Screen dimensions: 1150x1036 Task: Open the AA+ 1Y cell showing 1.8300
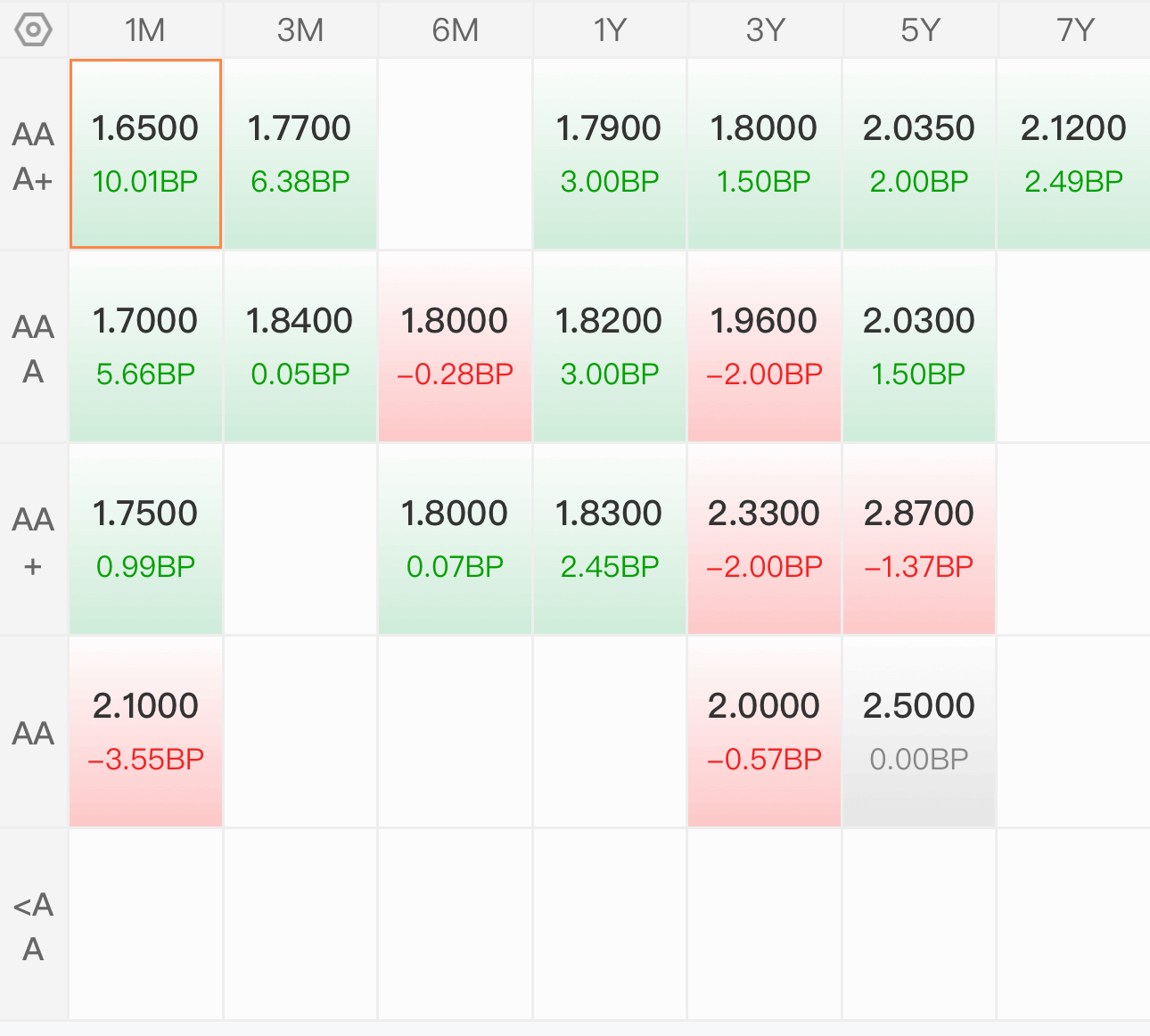[610, 539]
